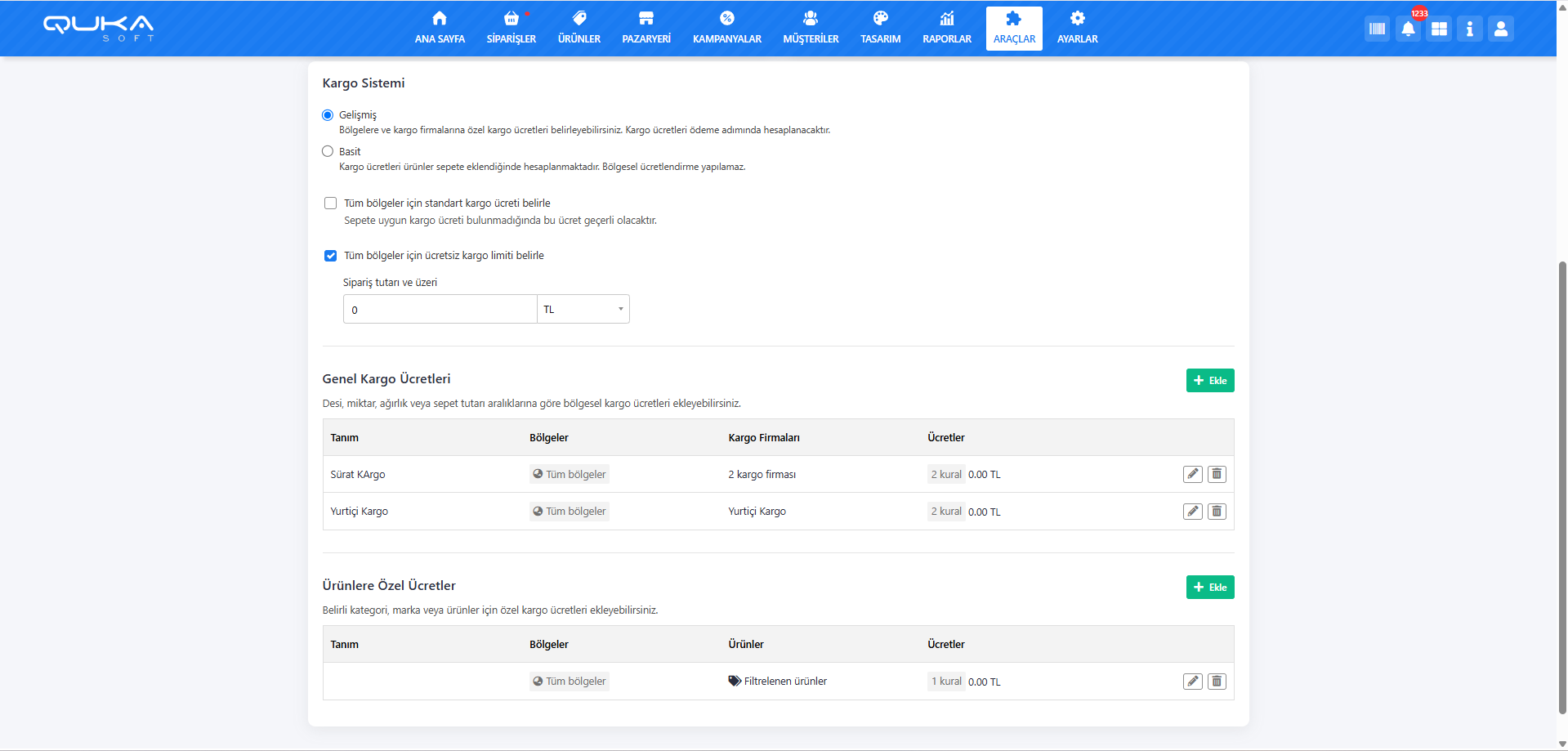Delete the Yurtiçi Kargo row

click(1217, 512)
